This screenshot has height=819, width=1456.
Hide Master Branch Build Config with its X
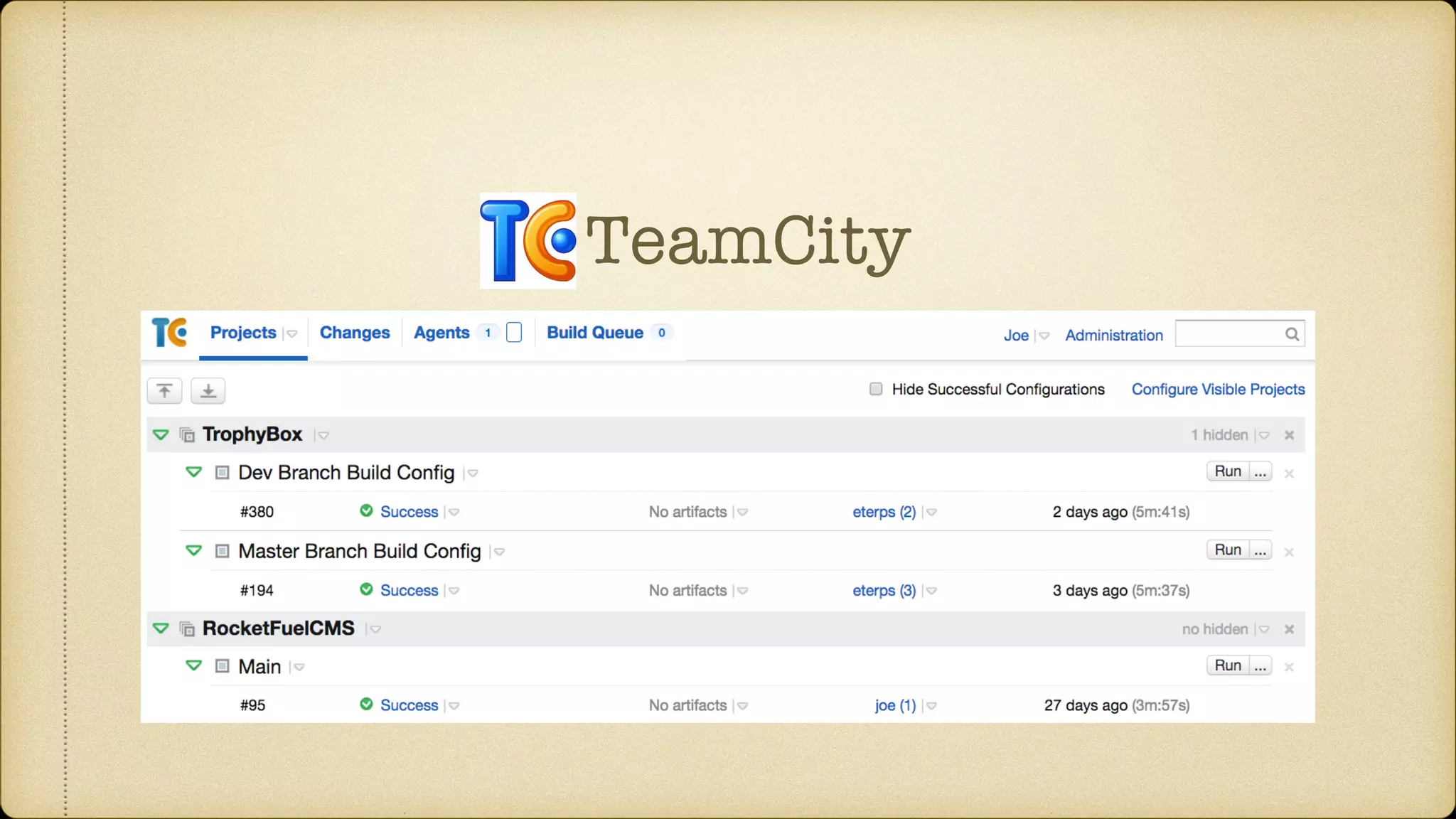(1289, 552)
